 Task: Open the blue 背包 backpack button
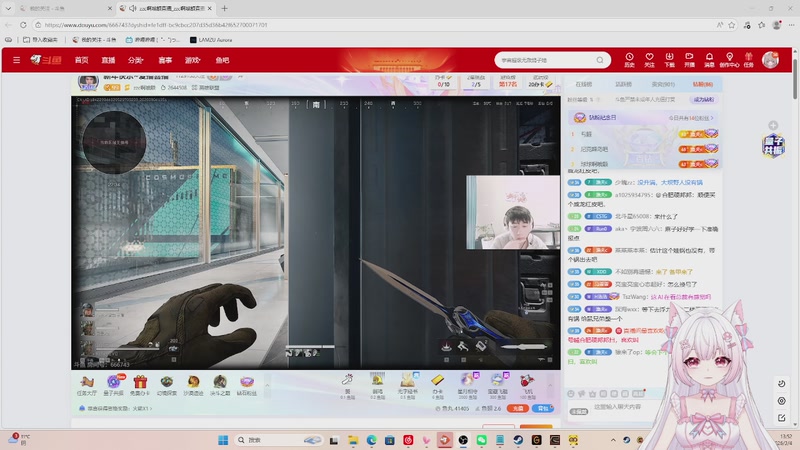coord(543,409)
